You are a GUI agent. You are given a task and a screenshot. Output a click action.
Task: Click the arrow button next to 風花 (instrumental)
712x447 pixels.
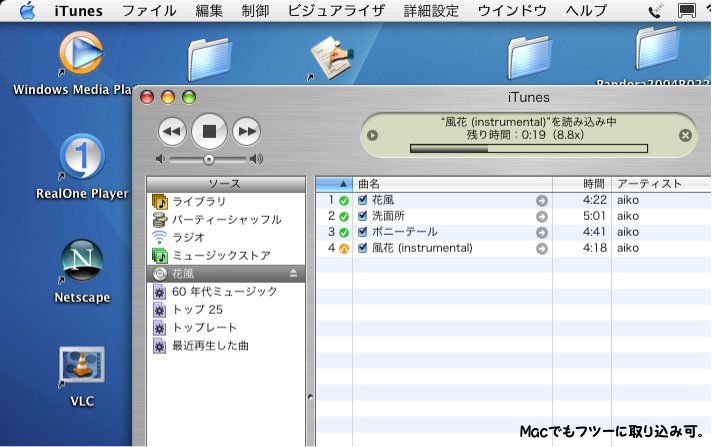click(x=542, y=248)
